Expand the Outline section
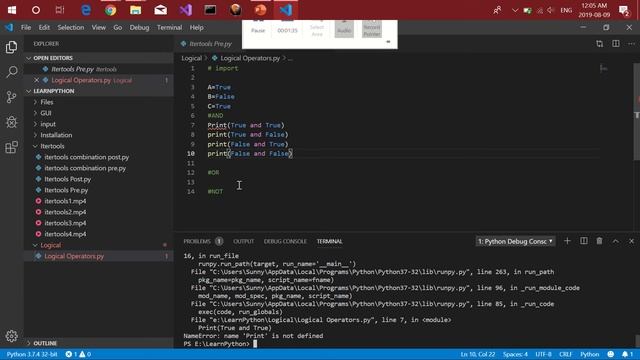The image size is (640, 360). pyautogui.click(x=99, y=343)
